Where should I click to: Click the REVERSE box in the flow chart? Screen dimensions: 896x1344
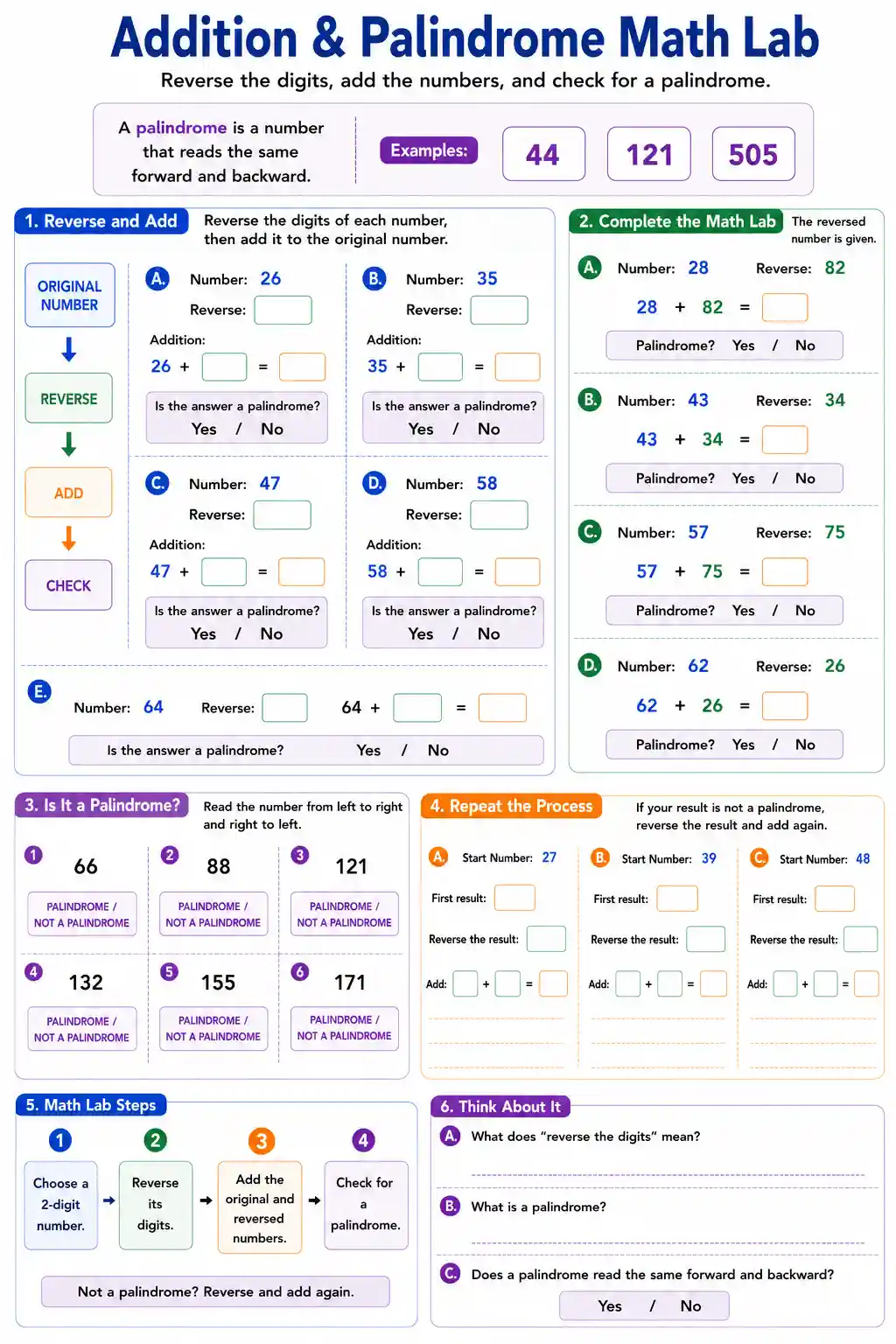(x=68, y=399)
